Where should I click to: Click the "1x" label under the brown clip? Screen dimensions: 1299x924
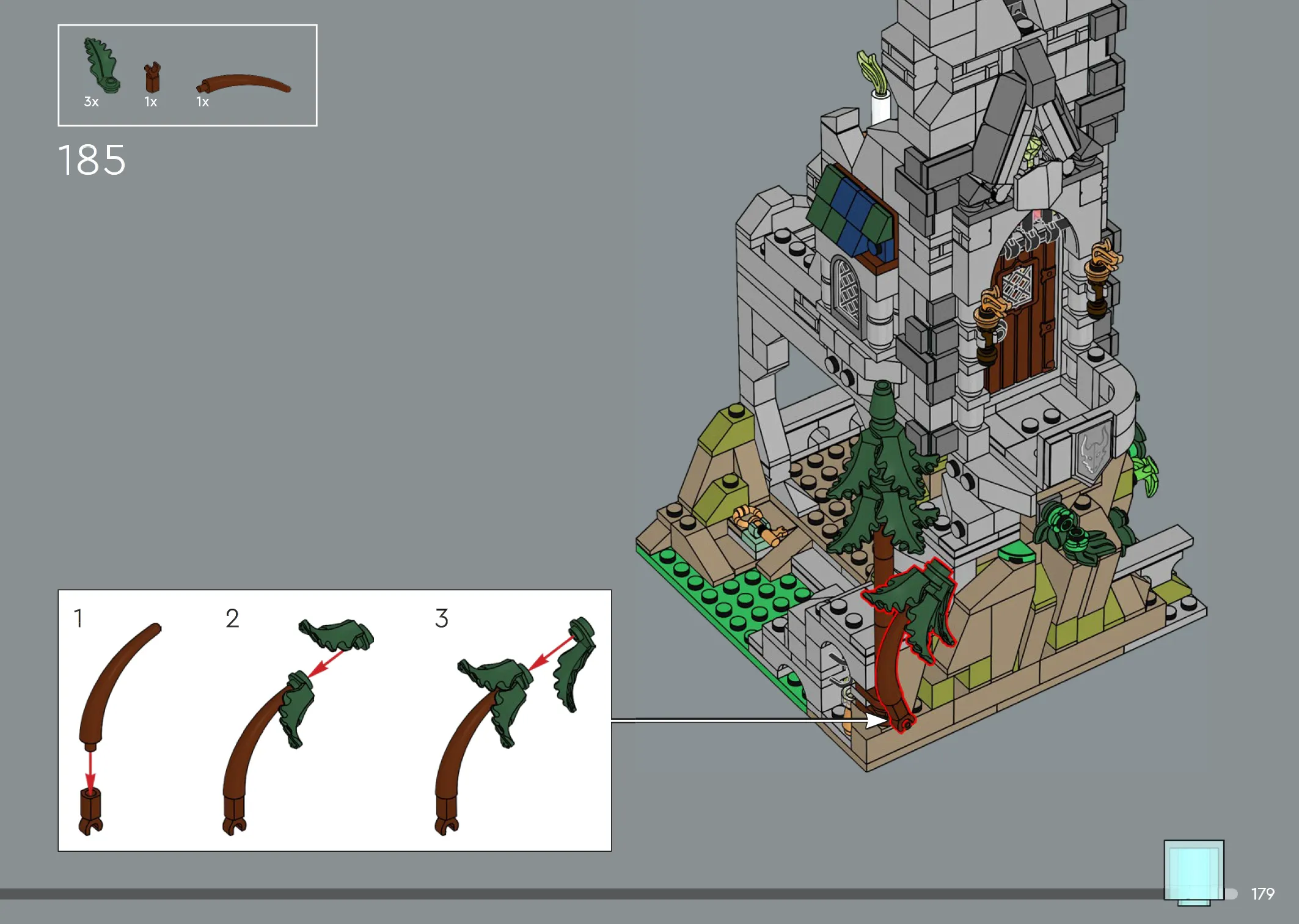[x=150, y=102]
